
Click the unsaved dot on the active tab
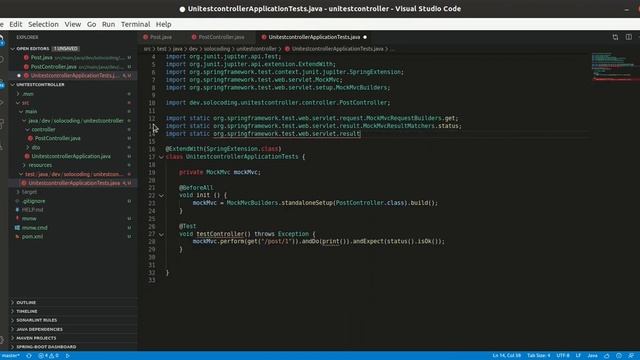tap(365, 37)
